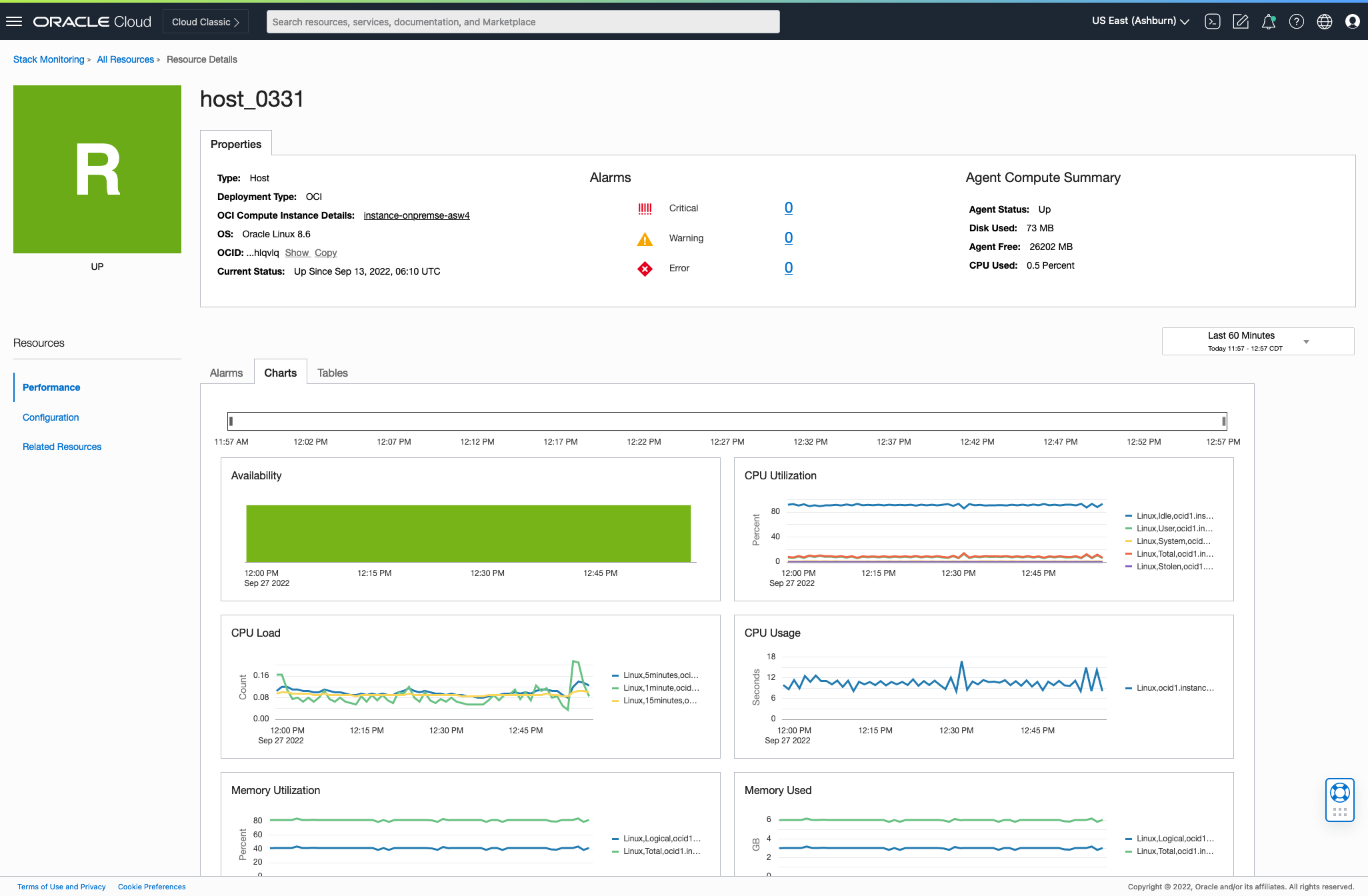Image resolution: width=1368 pixels, height=896 pixels.
Task: Switch to the Tables tab
Action: (x=332, y=373)
